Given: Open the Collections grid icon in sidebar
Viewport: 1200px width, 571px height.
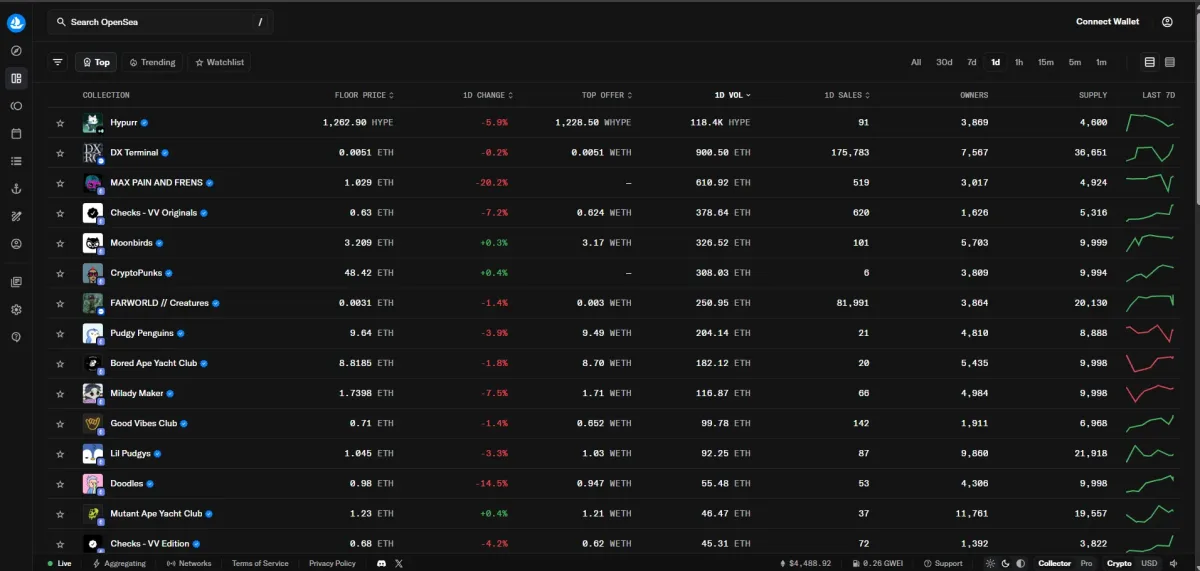Looking at the screenshot, I should pos(16,78).
